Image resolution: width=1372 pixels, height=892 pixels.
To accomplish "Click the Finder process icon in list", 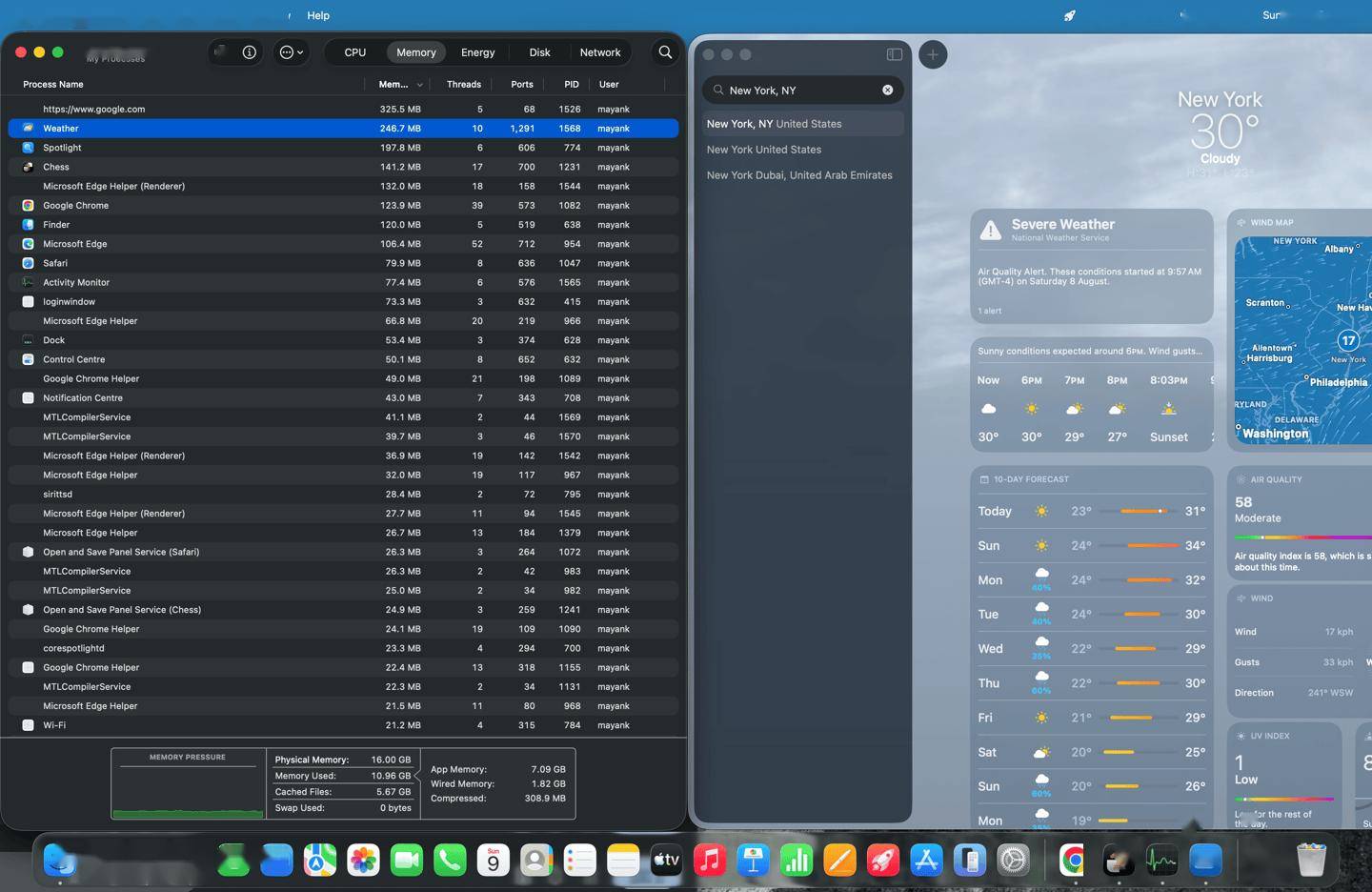I will coord(28,225).
